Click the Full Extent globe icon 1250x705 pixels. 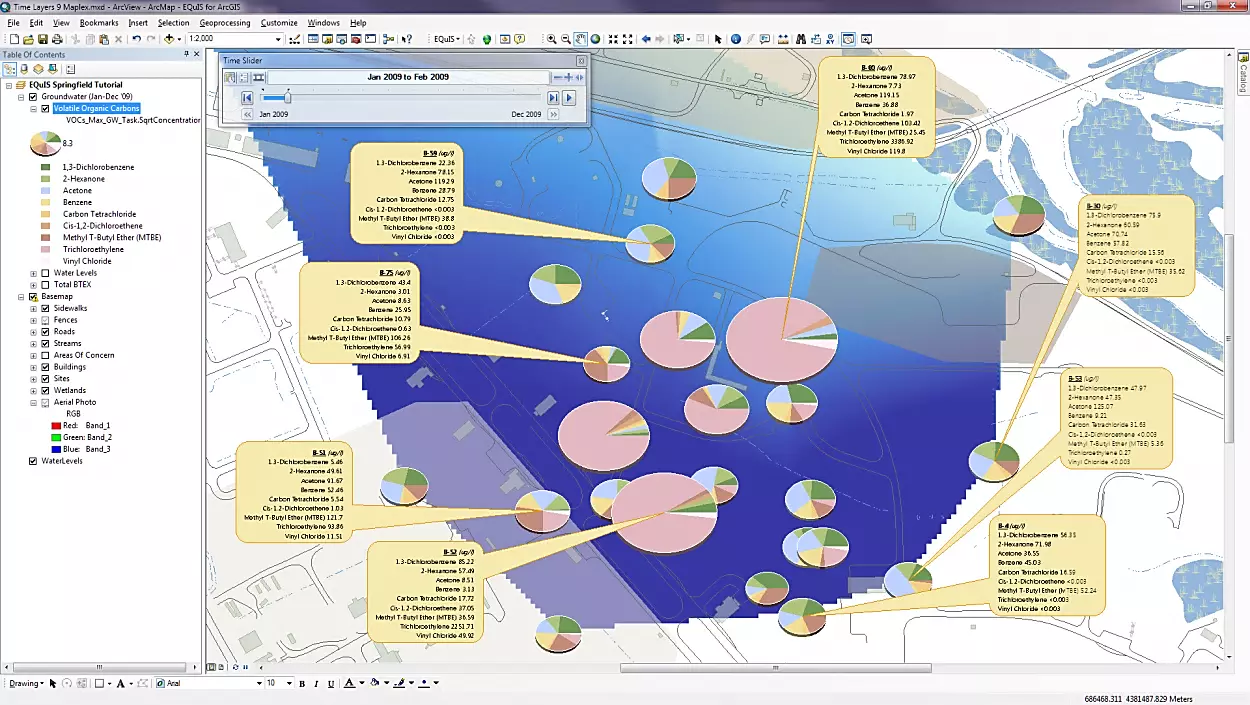595,39
